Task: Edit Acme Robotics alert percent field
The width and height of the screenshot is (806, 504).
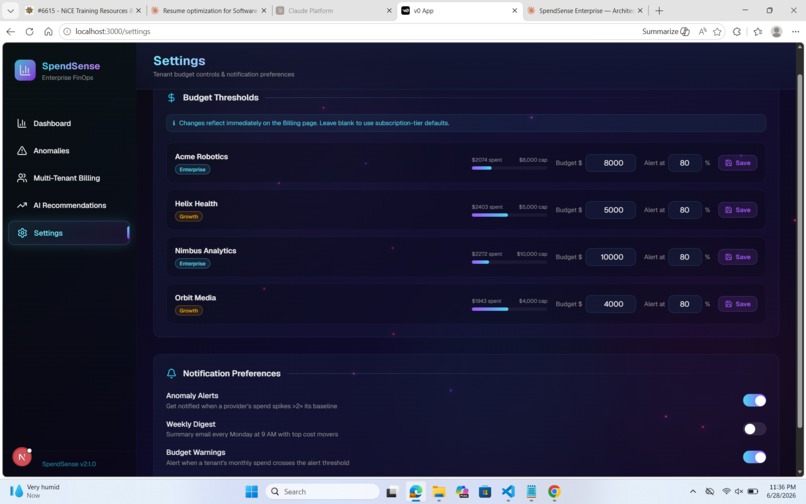Action: click(x=685, y=163)
